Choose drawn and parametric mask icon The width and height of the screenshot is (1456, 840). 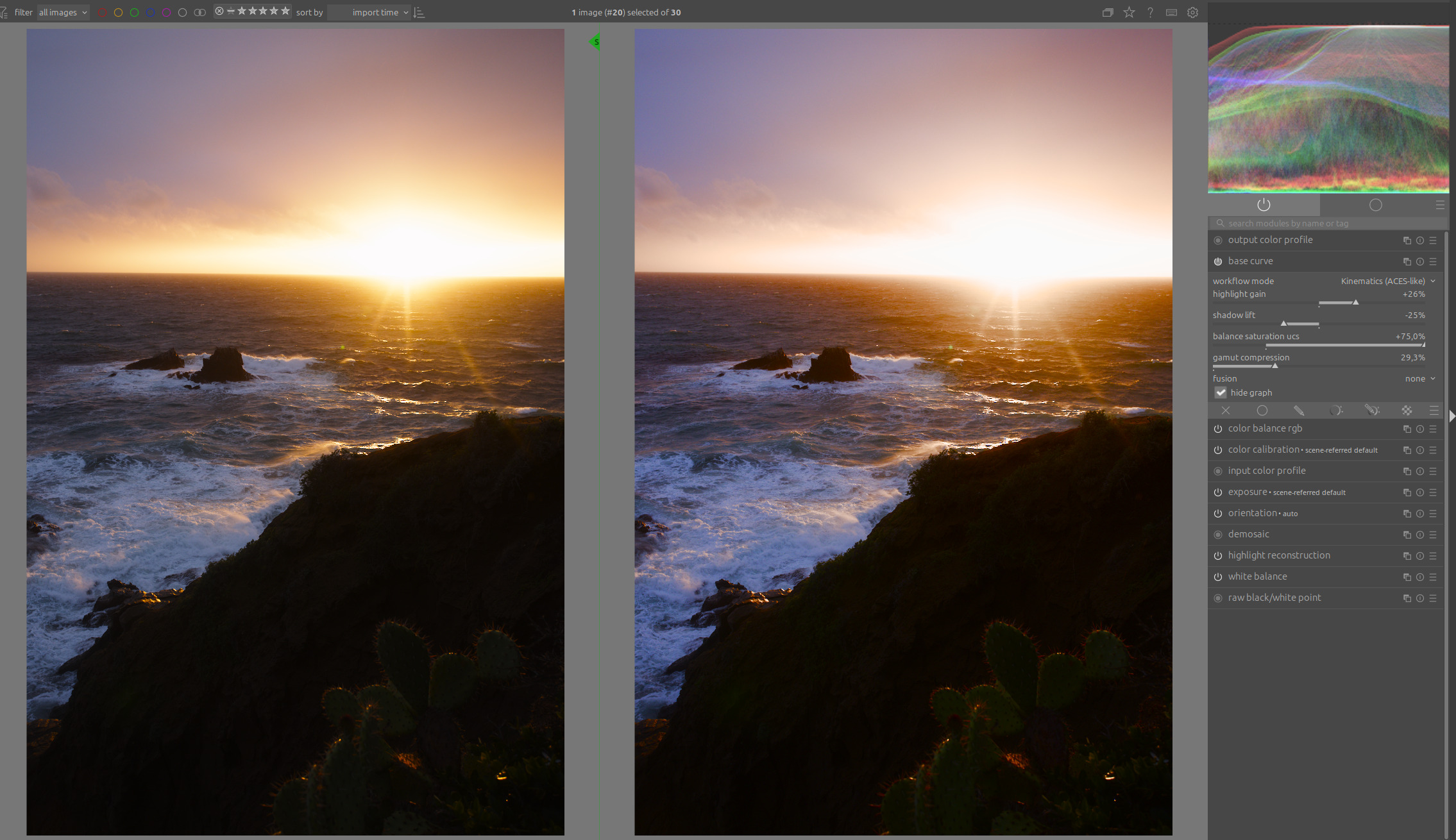tap(1371, 410)
